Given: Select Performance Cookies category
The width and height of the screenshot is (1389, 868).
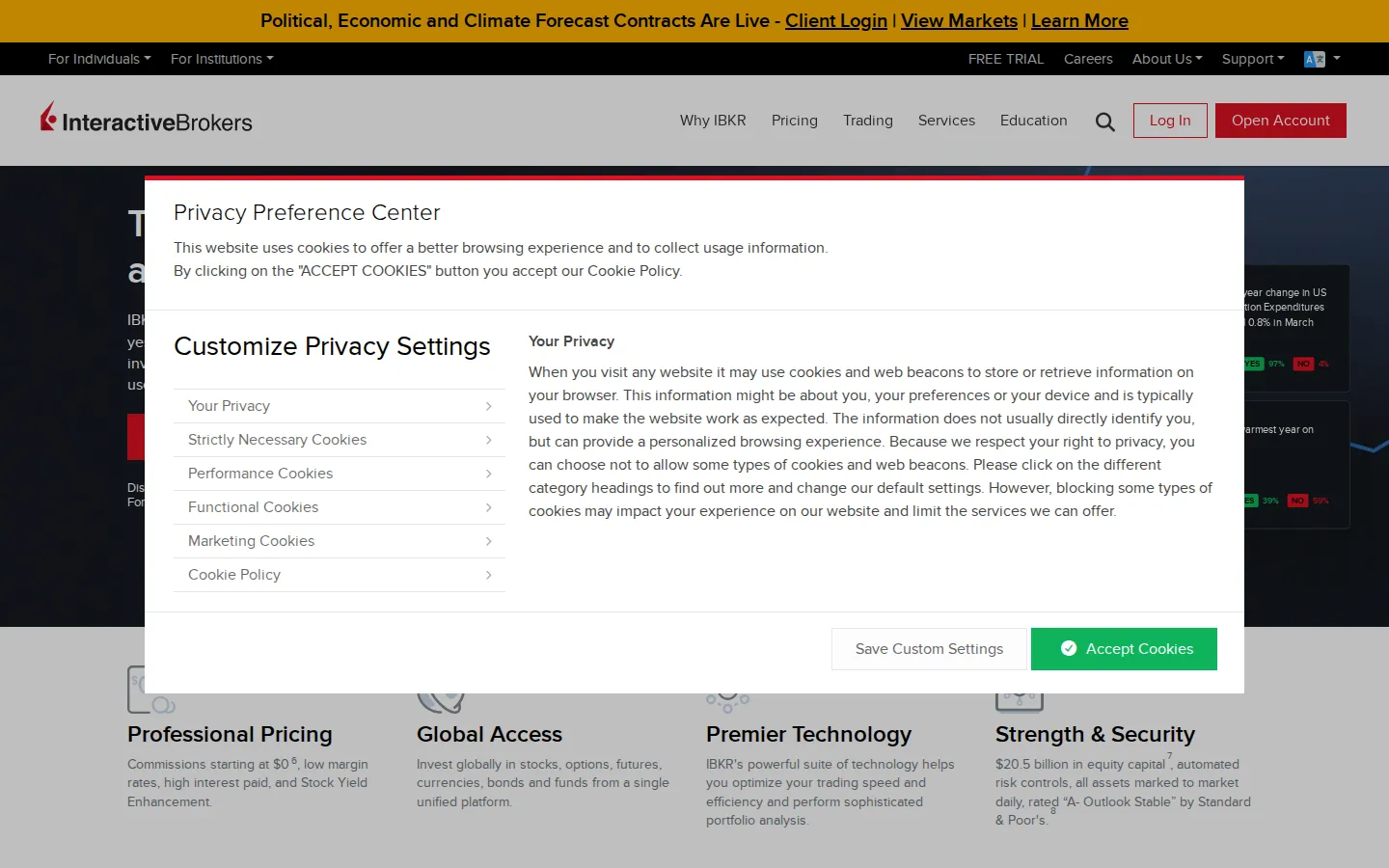Looking at the screenshot, I should [340, 474].
